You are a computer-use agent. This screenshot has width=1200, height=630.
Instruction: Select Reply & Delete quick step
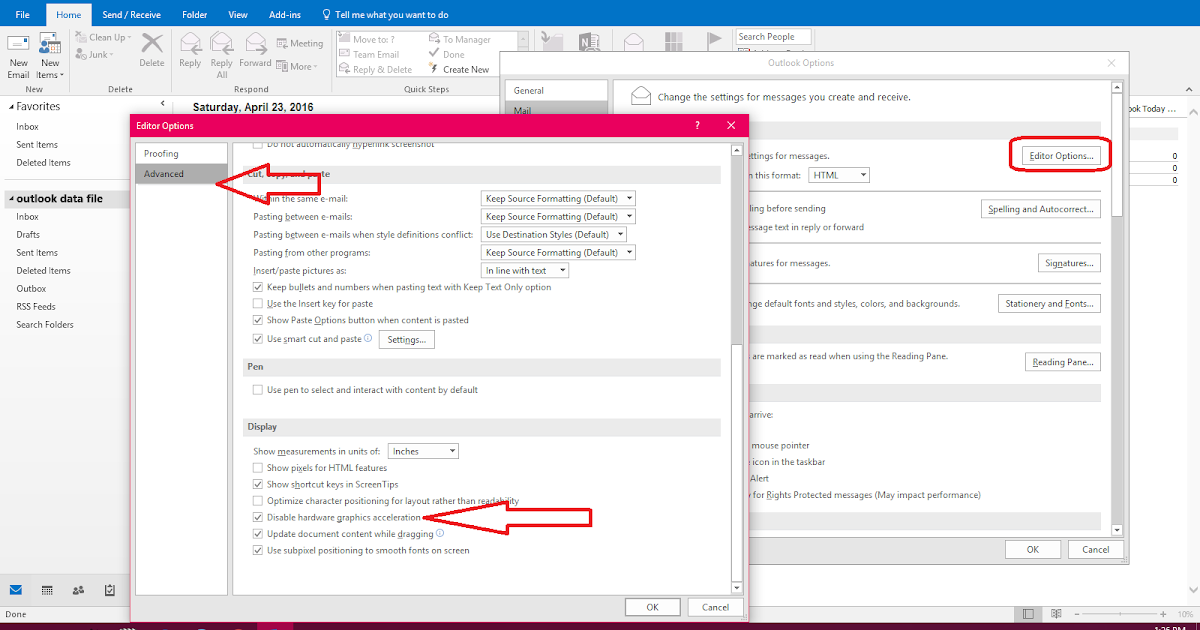click(x=375, y=69)
